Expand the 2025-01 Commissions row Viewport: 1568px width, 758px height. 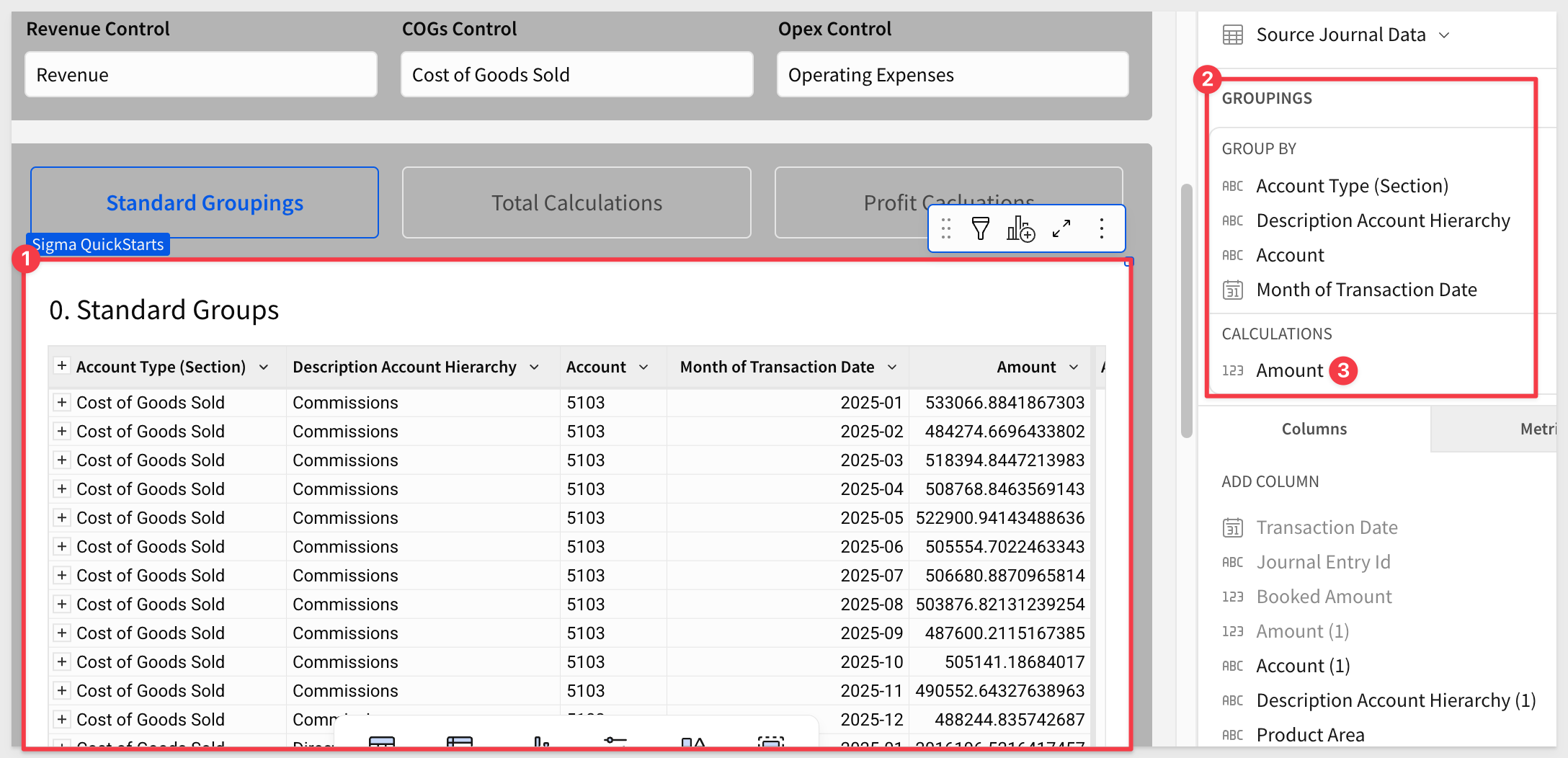click(62, 402)
